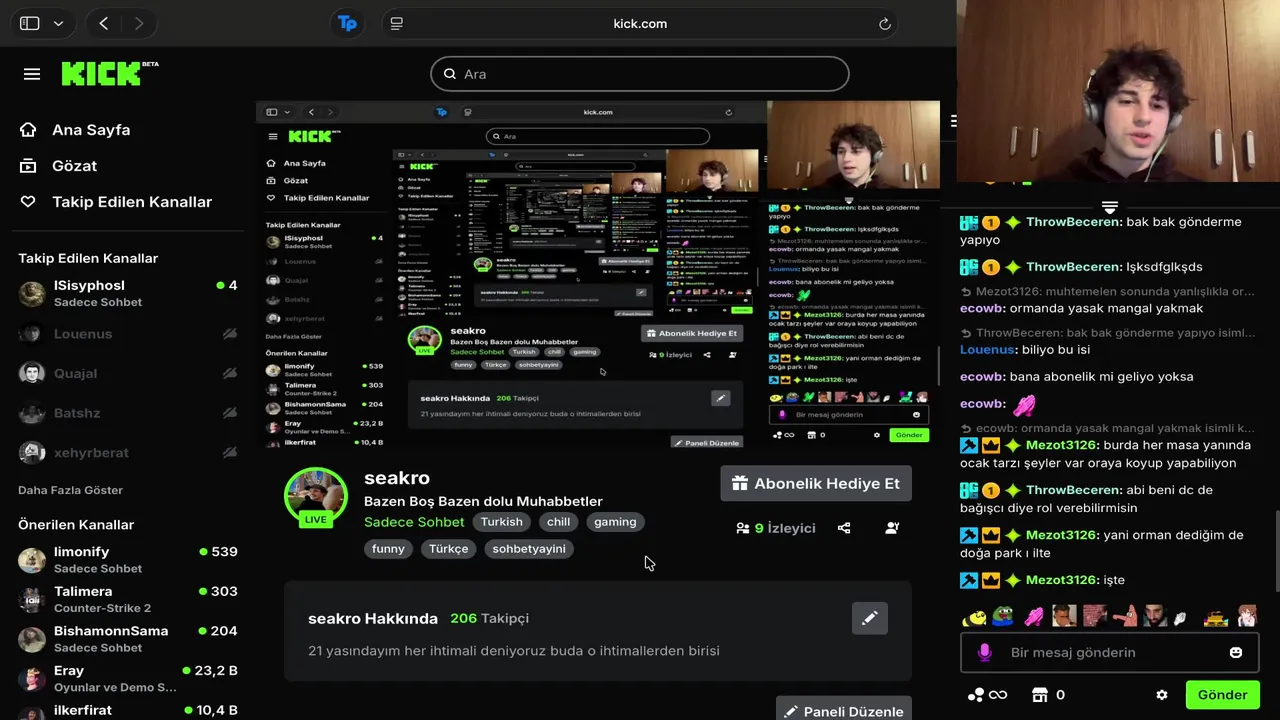Select the Türkçe tag

[x=448, y=549]
